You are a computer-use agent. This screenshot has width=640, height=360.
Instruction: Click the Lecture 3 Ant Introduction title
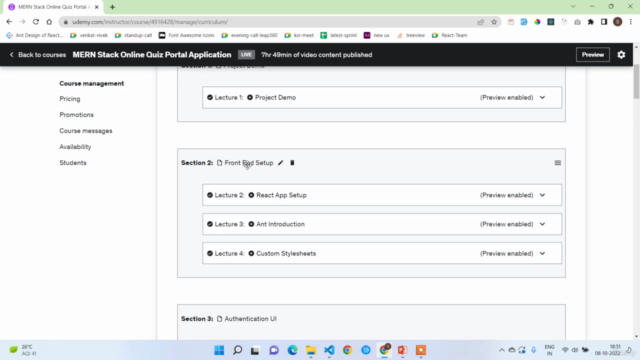tap(280, 224)
